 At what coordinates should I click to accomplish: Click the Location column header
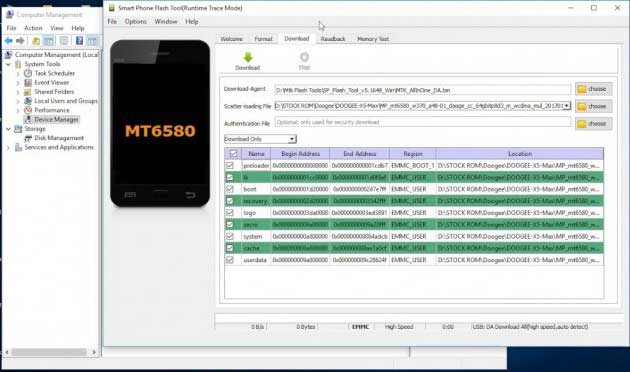(x=520, y=153)
